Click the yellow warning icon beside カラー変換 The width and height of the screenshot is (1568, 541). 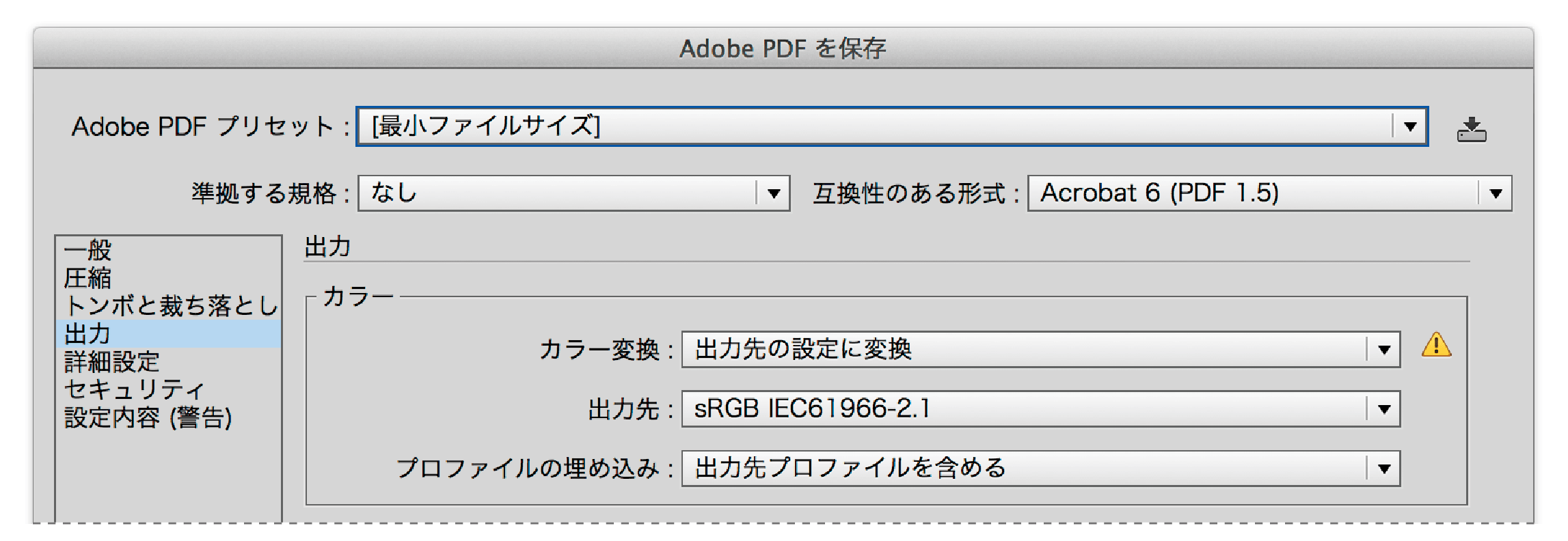[x=1436, y=345]
